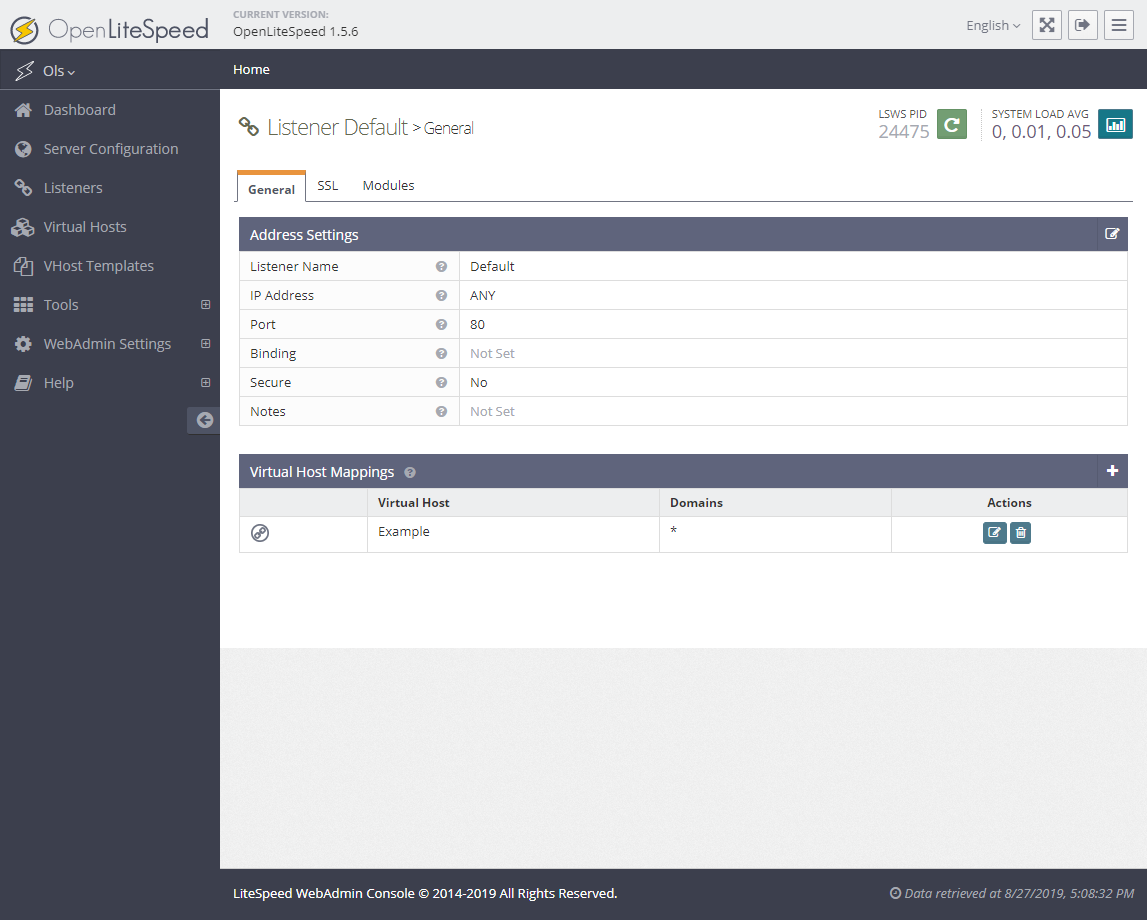Image resolution: width=1147 pixels, height=920 pixels.
Task: Click the LSWS PID number 24475
Action: [903, 132]
